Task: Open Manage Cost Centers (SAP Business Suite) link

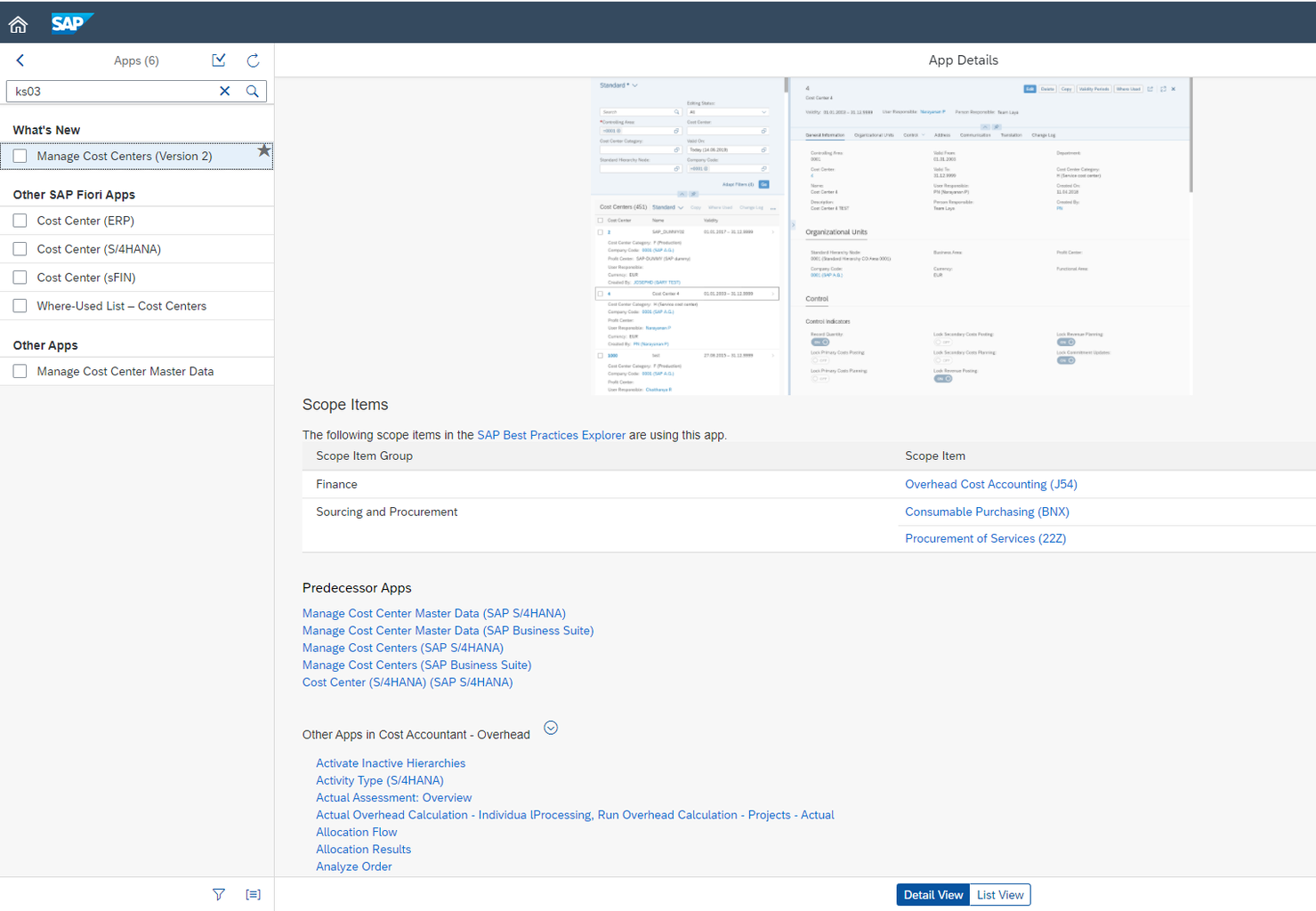Action: [416, 665]
